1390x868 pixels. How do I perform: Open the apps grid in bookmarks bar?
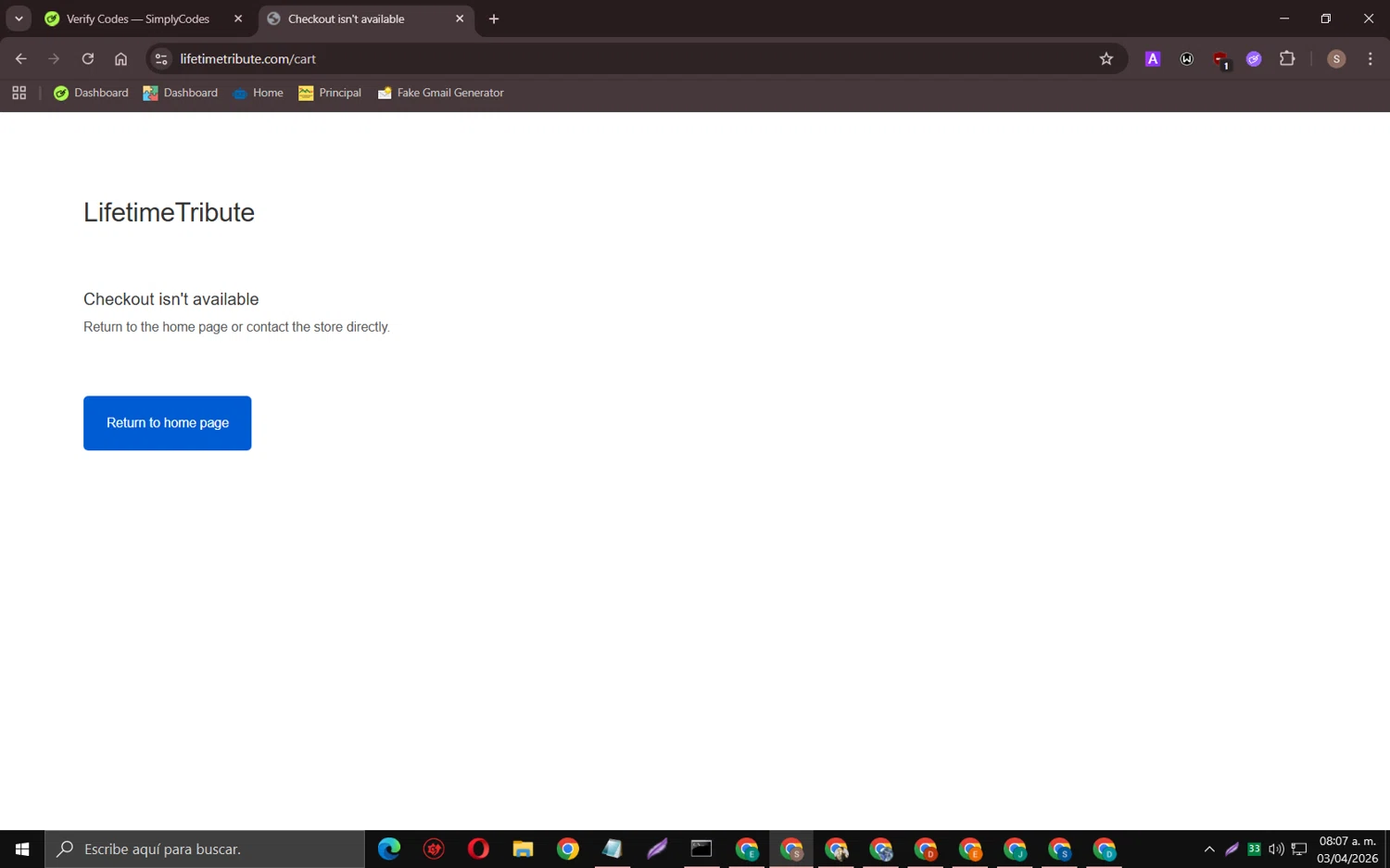[x=19, y=93]
